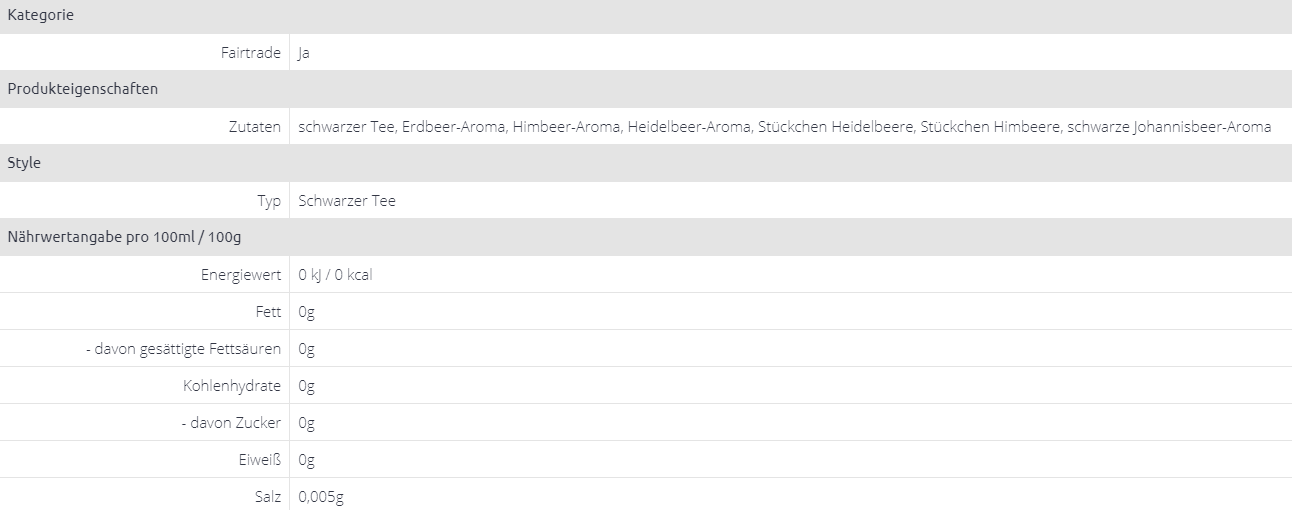Select the Typ row label
1292x510 pixels.
[269, 201]
